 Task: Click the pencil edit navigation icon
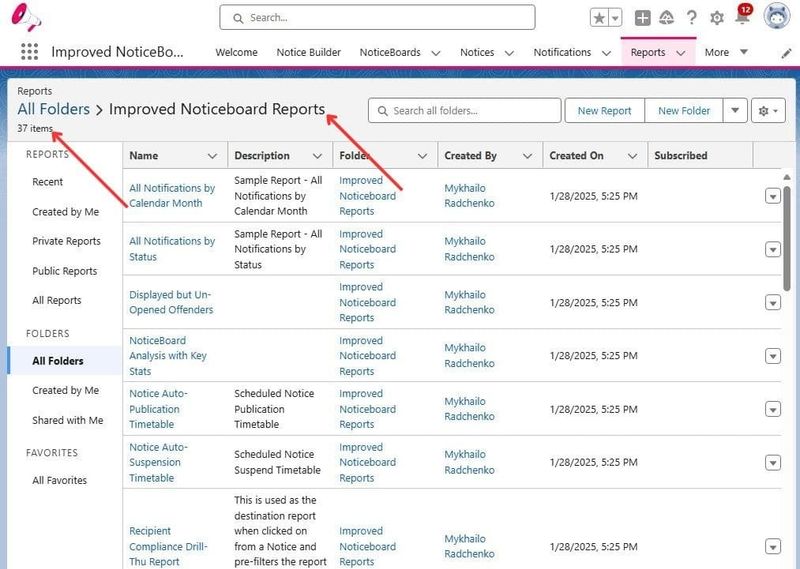[787, 53]
